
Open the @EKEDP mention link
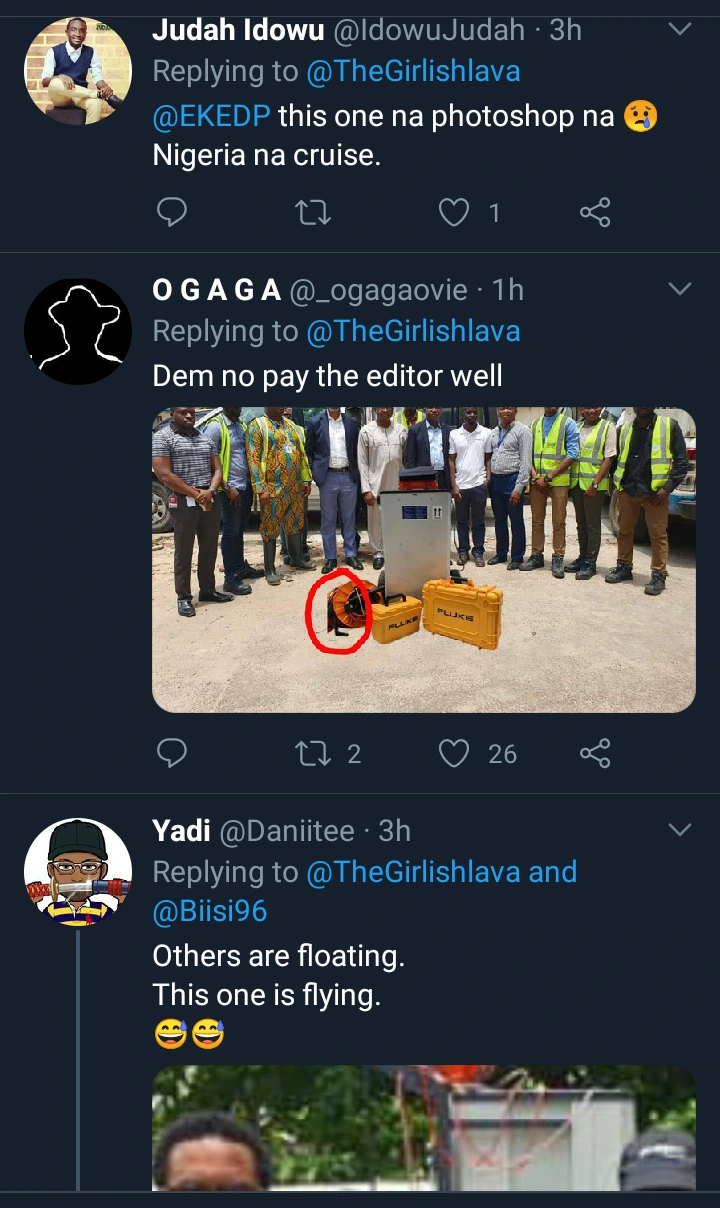(211, 116)
